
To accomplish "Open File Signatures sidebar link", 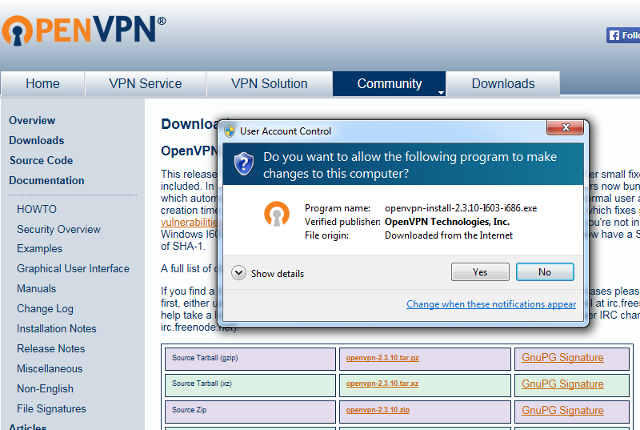I will point(51,409).
